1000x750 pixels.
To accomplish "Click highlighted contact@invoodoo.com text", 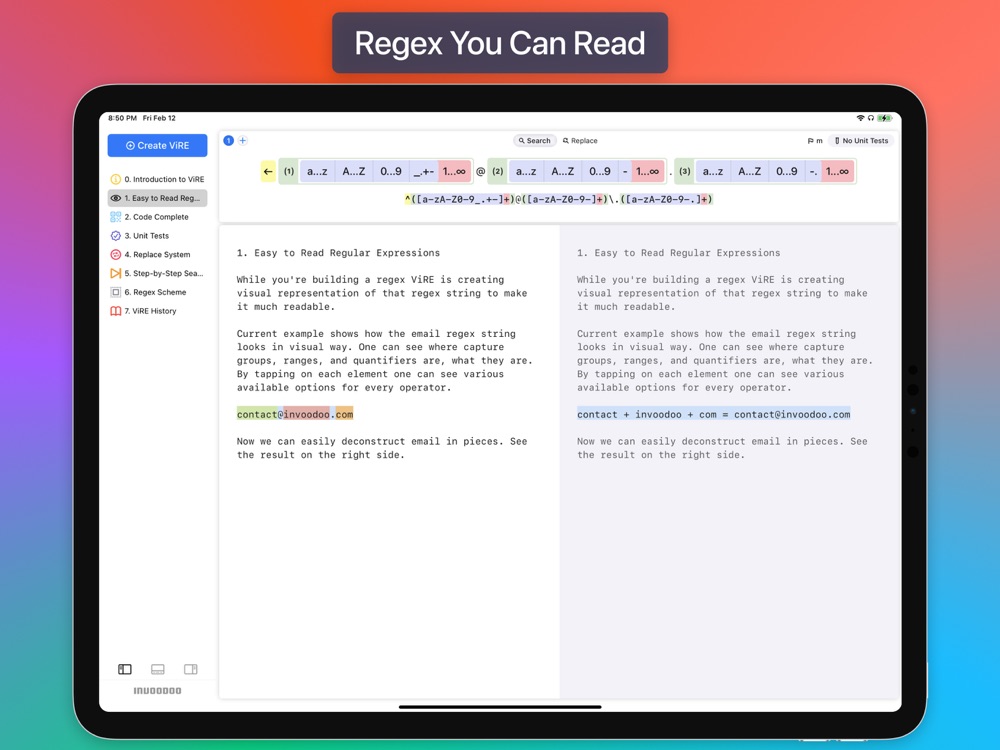I will pos(295,415).
